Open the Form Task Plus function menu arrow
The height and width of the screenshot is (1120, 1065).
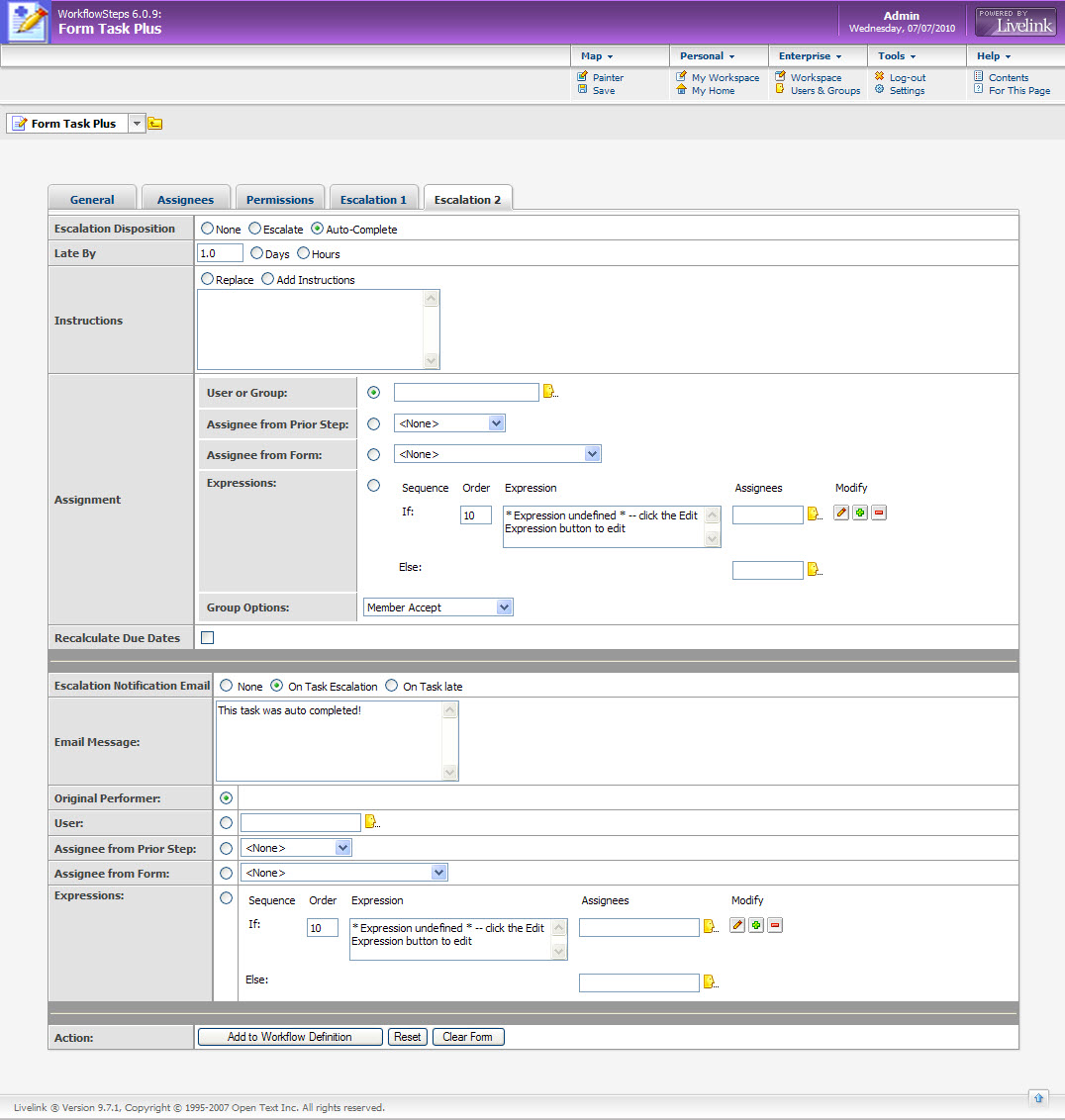coord(137,124)
